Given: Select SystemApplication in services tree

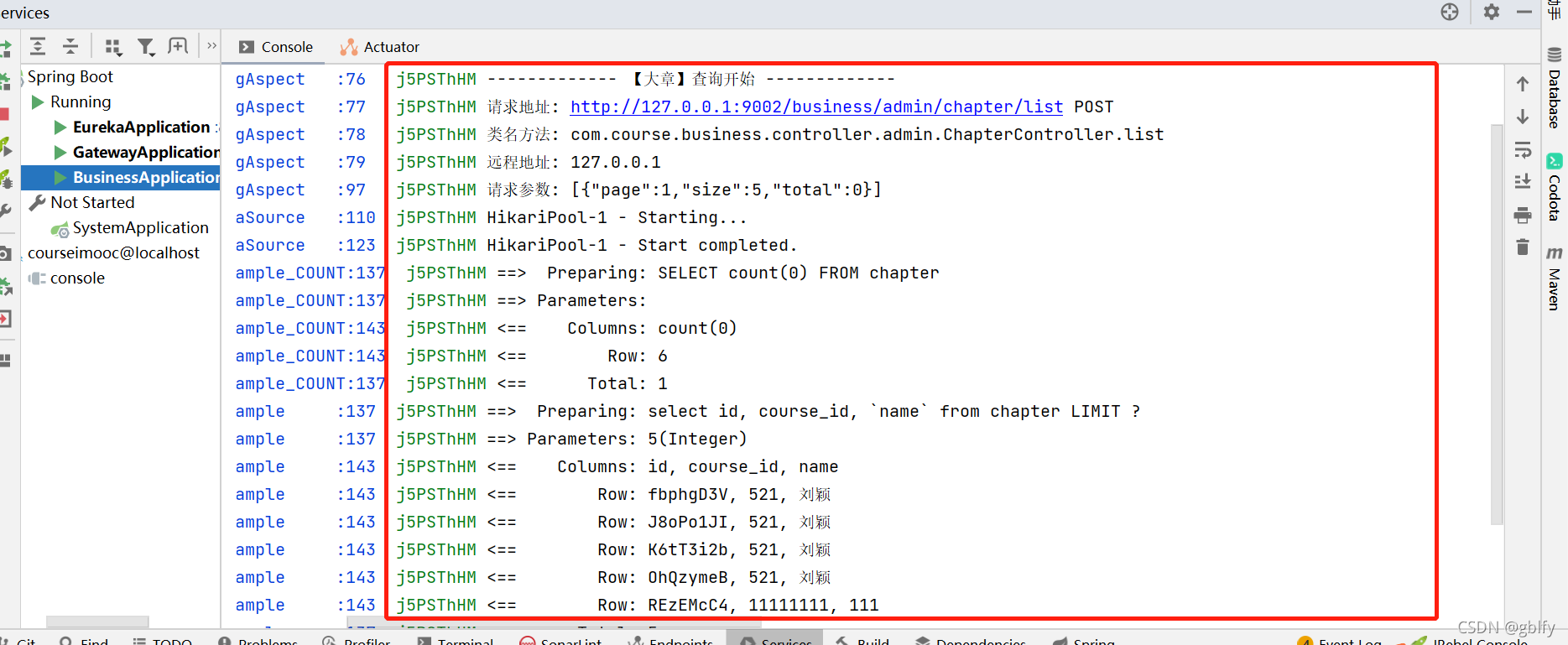Looking at the screenshot, I should (140, 227).
